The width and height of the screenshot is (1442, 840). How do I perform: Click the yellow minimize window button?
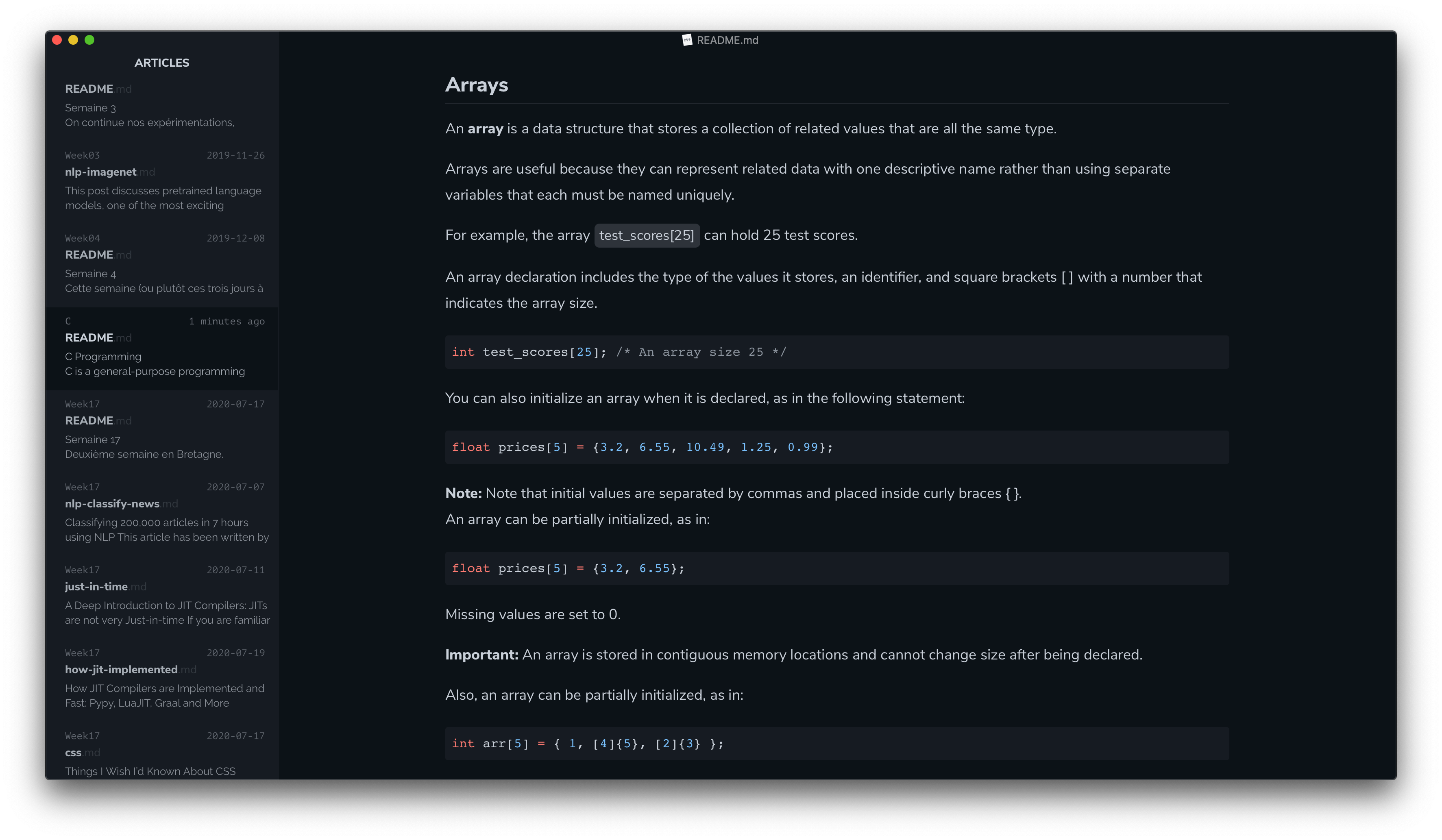(73, 40)
